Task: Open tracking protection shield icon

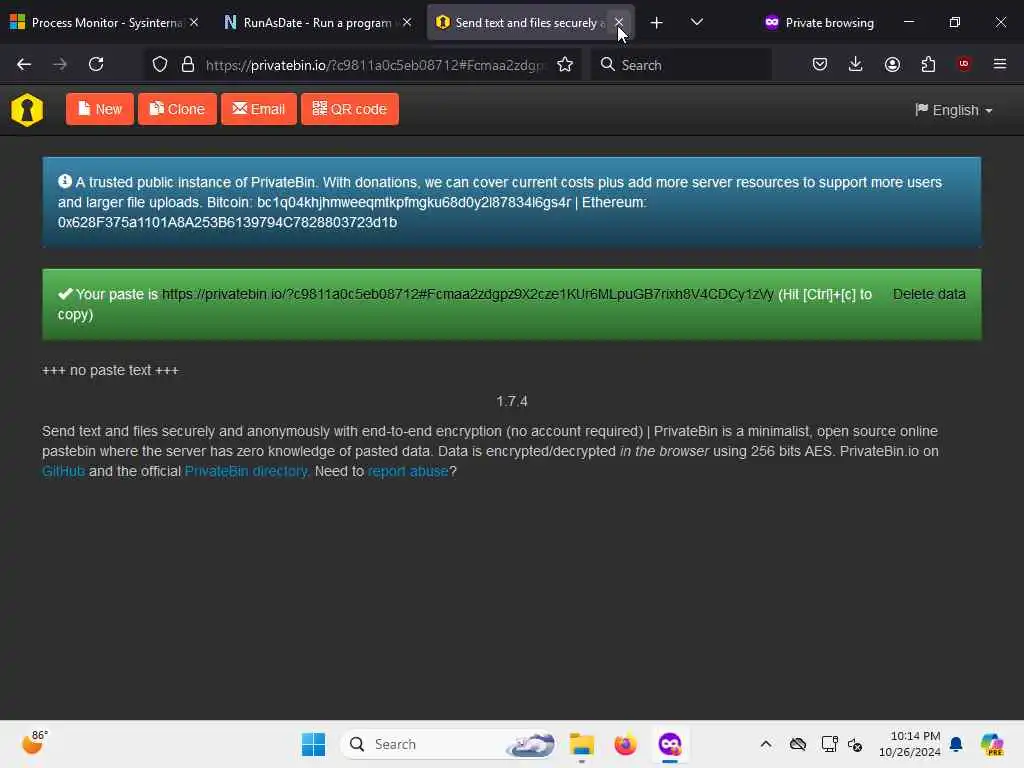Action: (160, 64)
